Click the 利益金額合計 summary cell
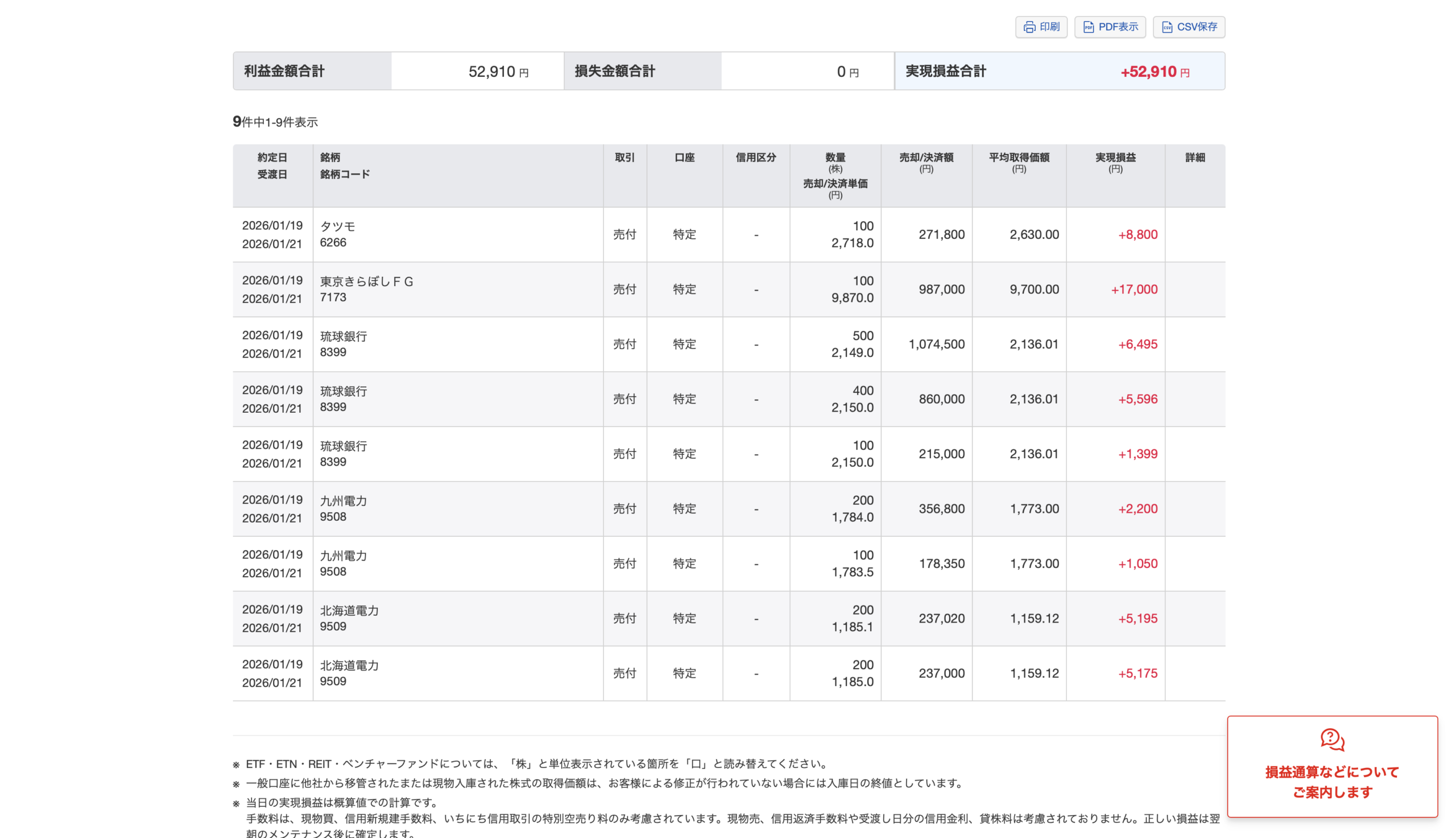 (x=284, y=72)
